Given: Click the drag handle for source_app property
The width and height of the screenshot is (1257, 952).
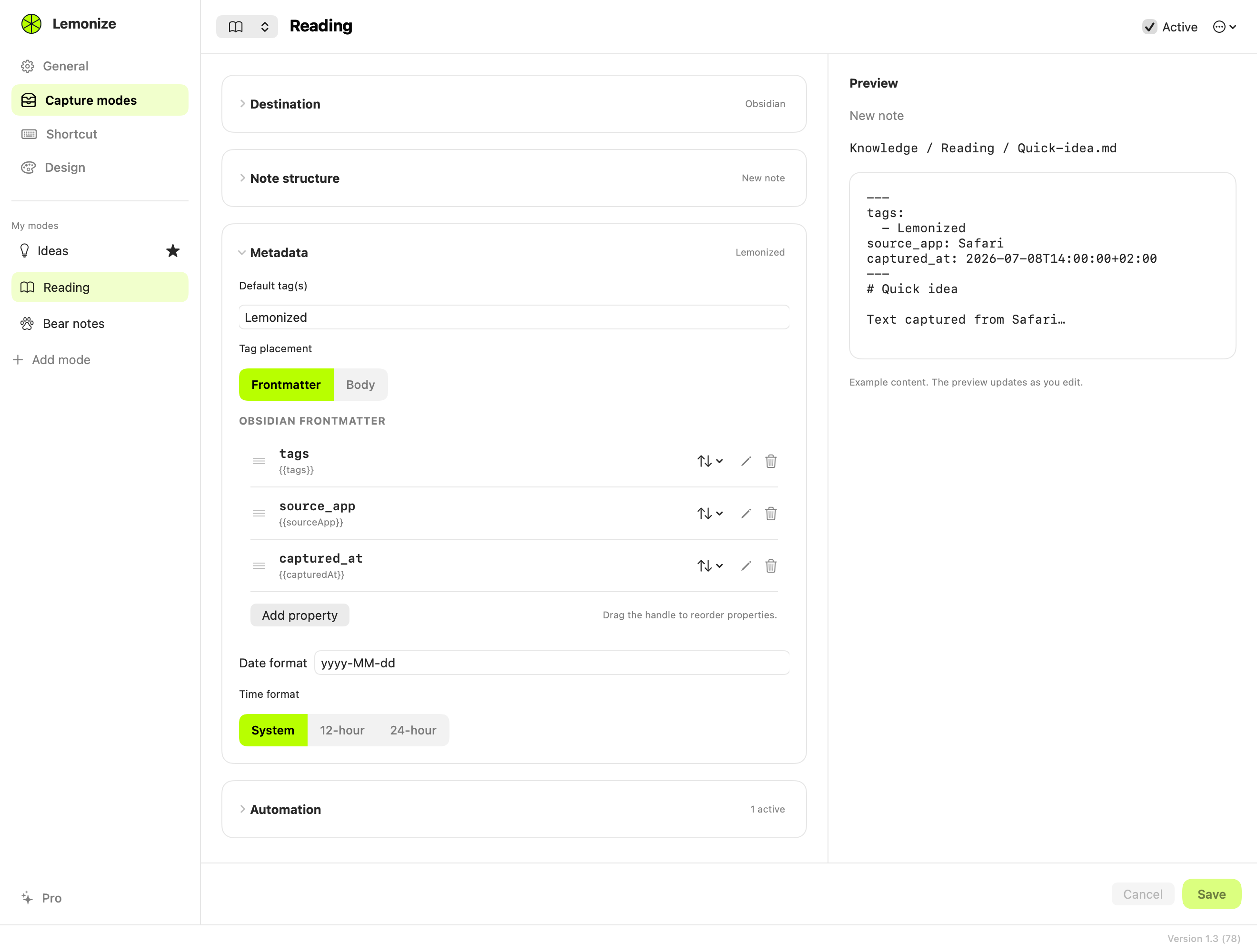Looking at the screenshot, I should pyautogui.click(x=259, y=513).
